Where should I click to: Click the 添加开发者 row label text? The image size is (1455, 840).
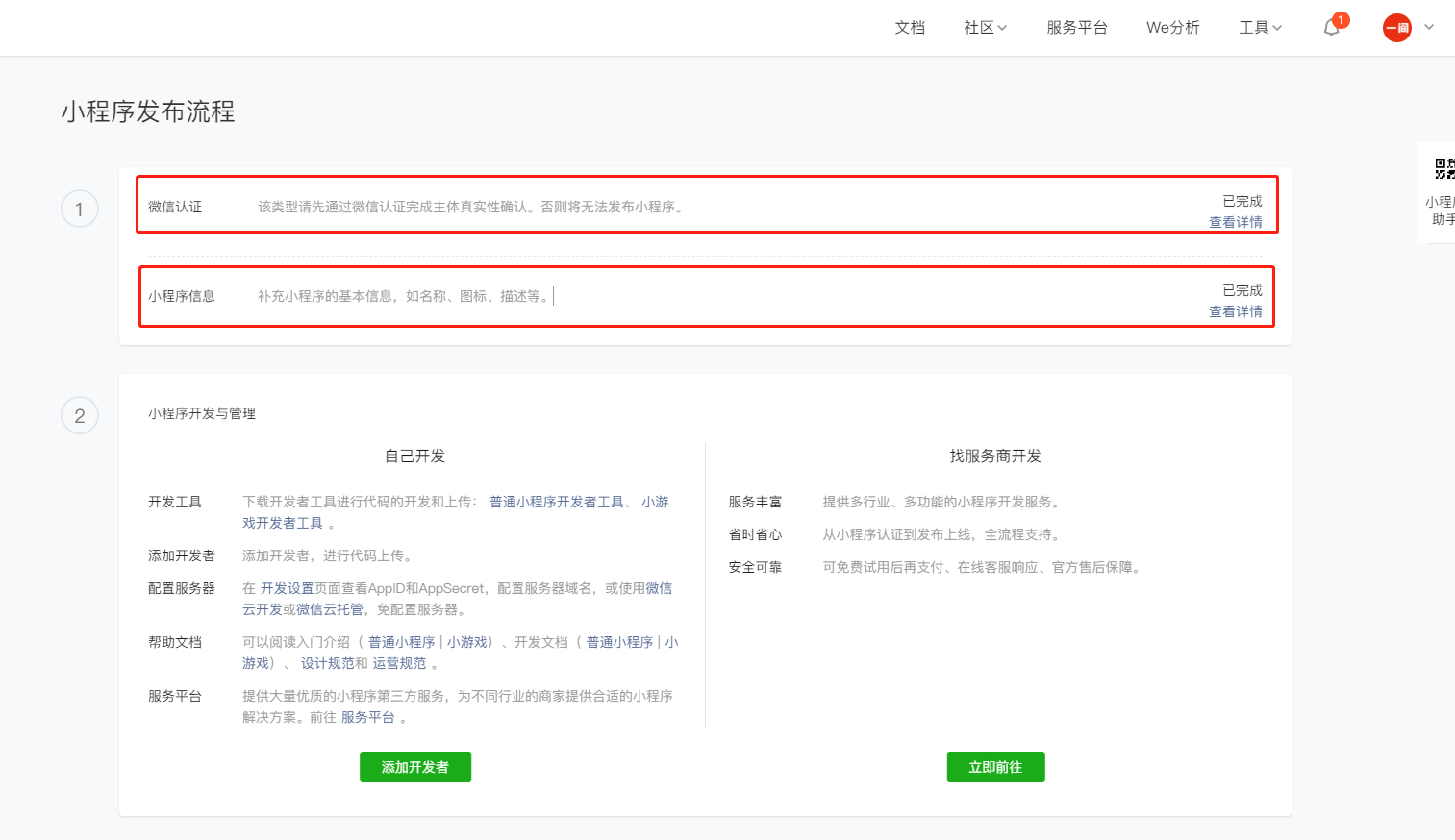pos(182,556)
